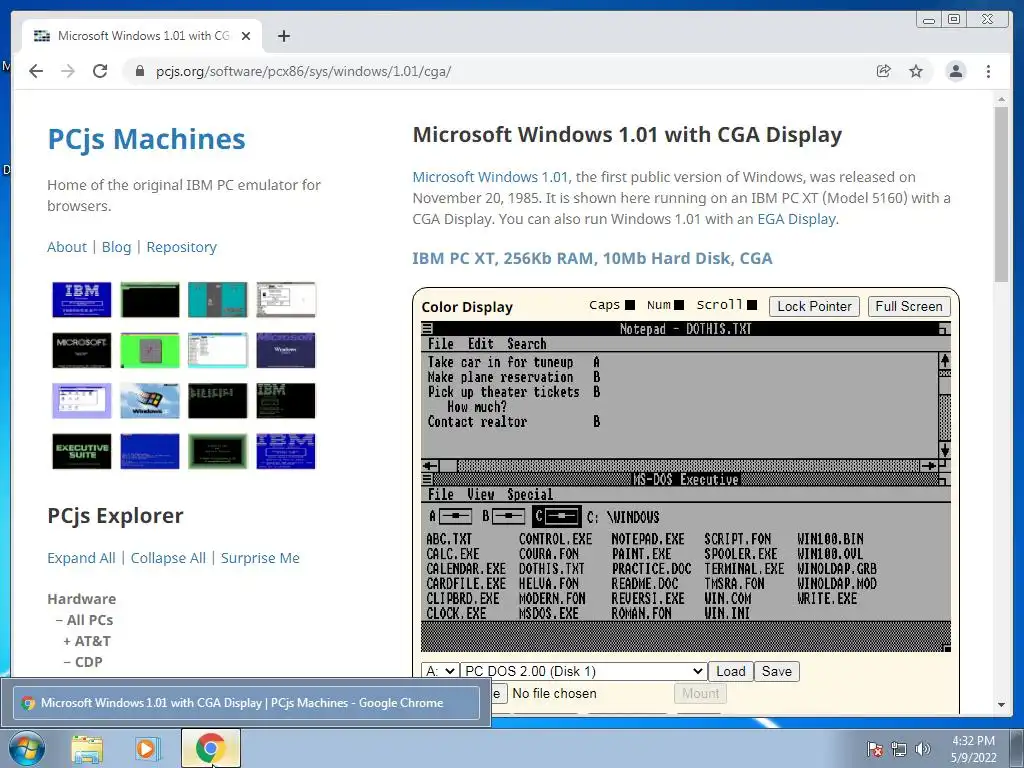The image size is (1024, 768).
Task: Click the Full Screen button
Action: tap(909, 306)
